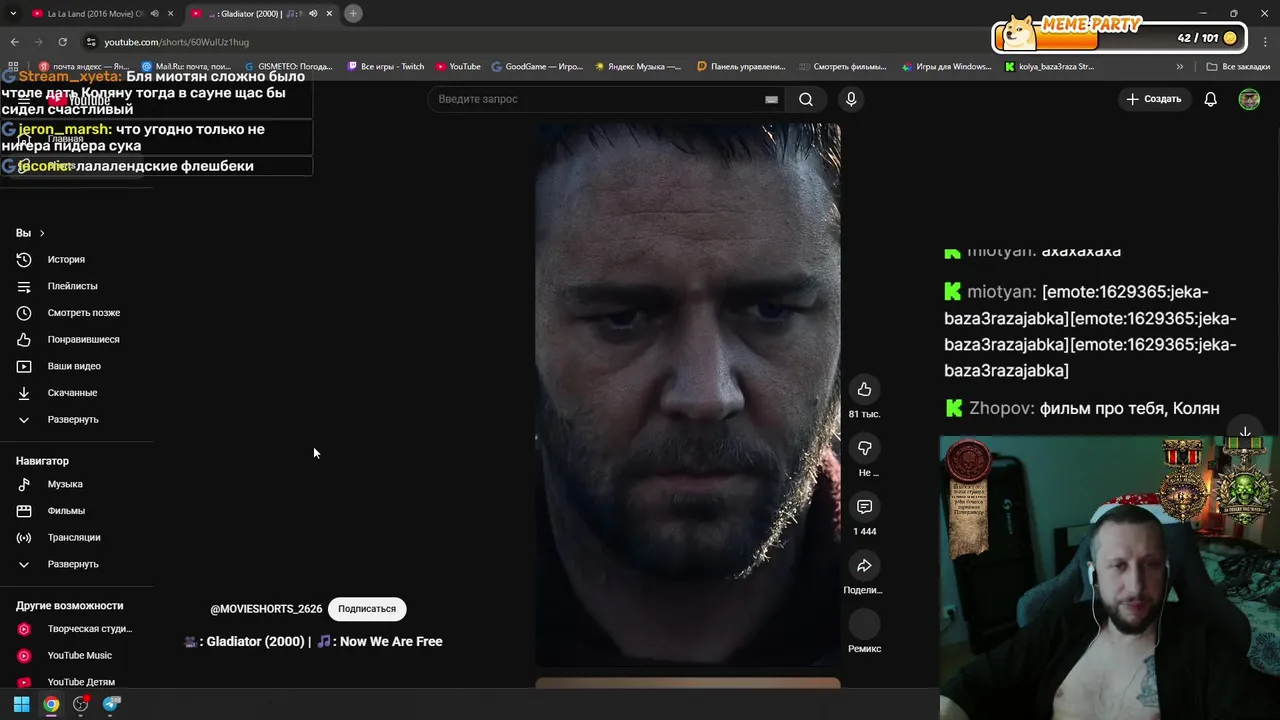Screen dimensions: 1280x720
Task: Click the Введите запрос search field
Action: point(598,99)
